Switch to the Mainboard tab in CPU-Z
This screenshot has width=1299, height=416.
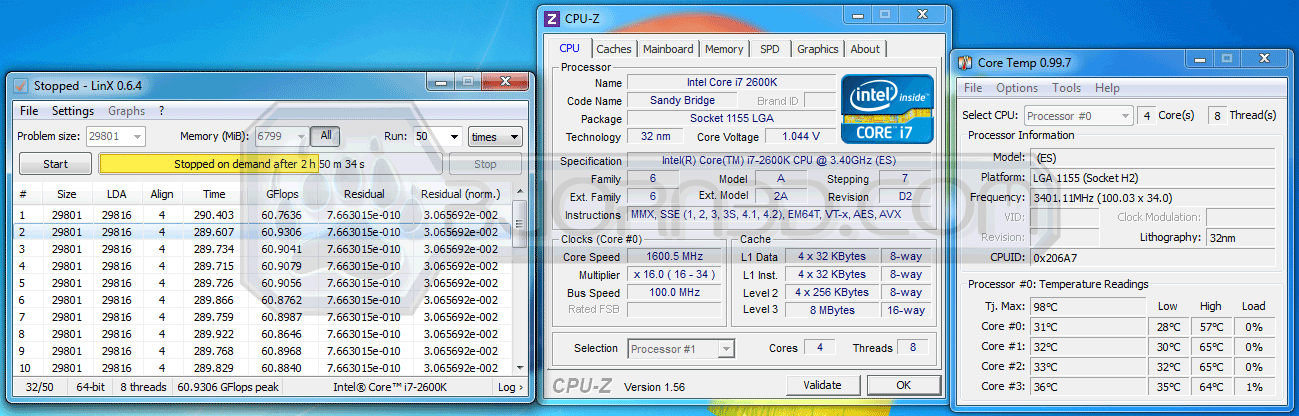[x=668, y=49]
